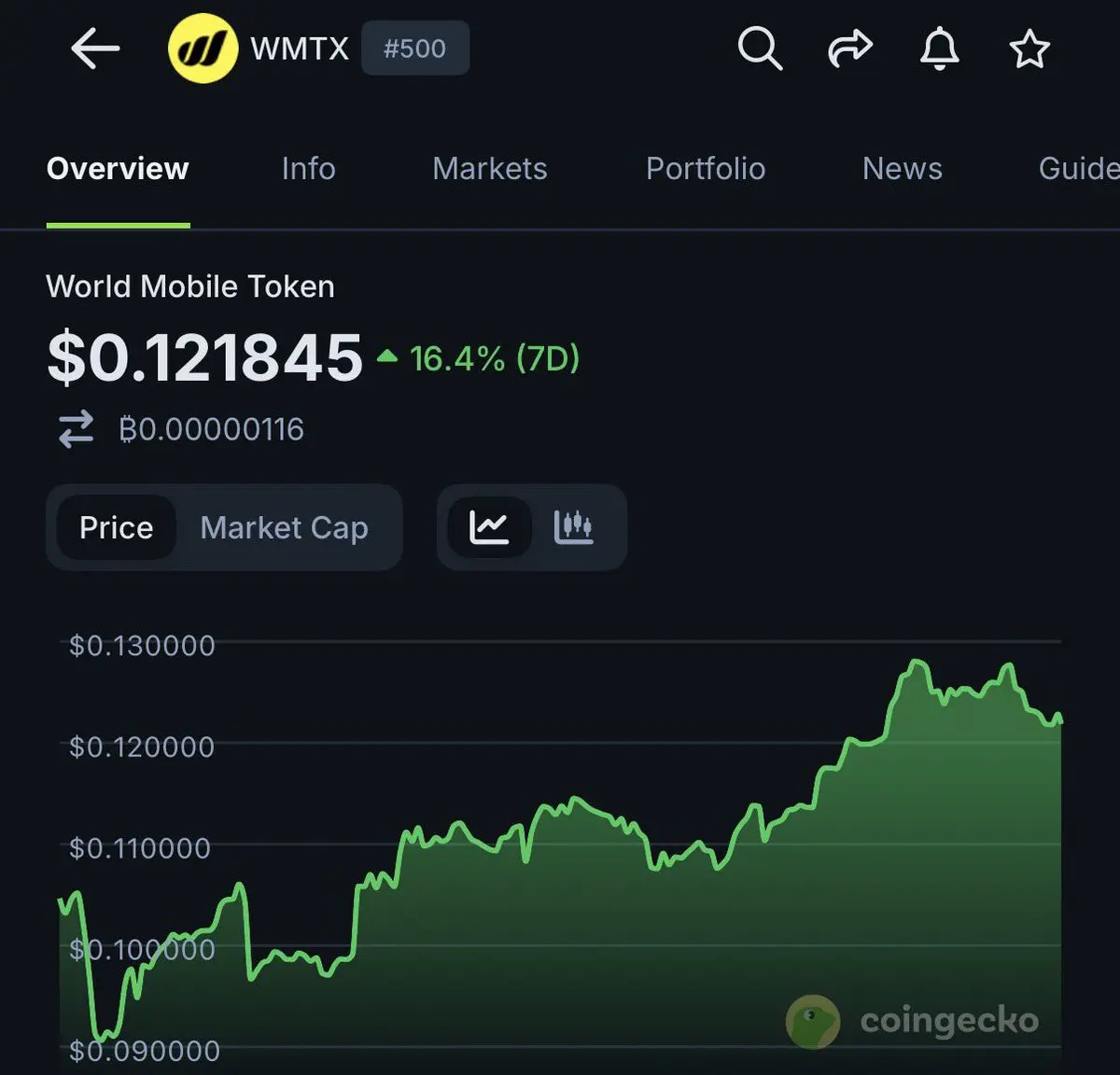1120x1075 pixels.
Task: Switch to candlestick chart view
Action: pos(573,527)
